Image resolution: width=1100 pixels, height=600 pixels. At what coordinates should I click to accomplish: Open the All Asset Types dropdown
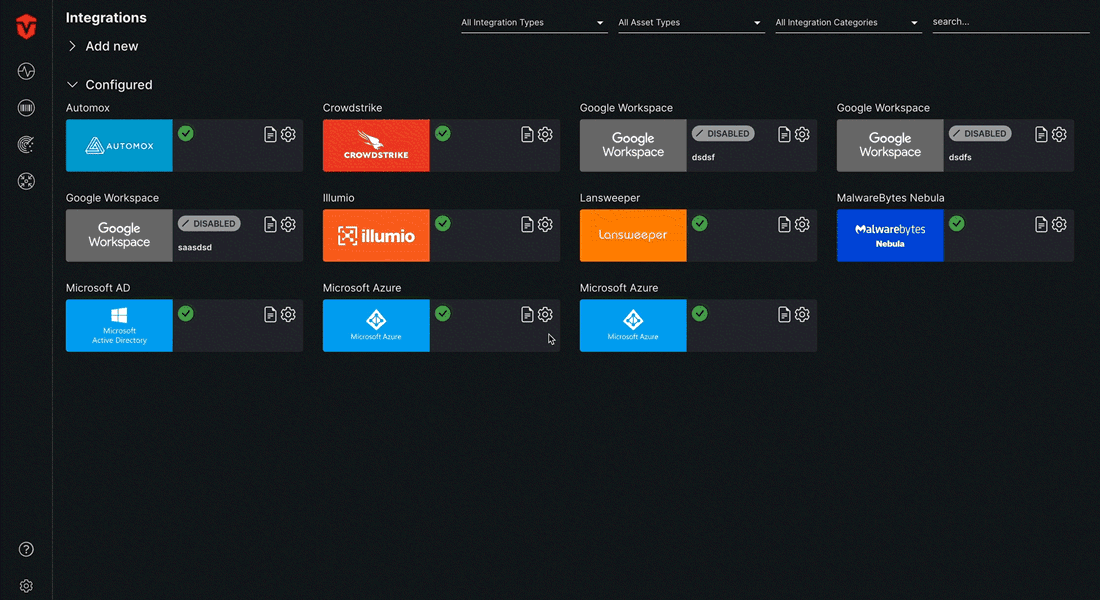click(691, 22)
